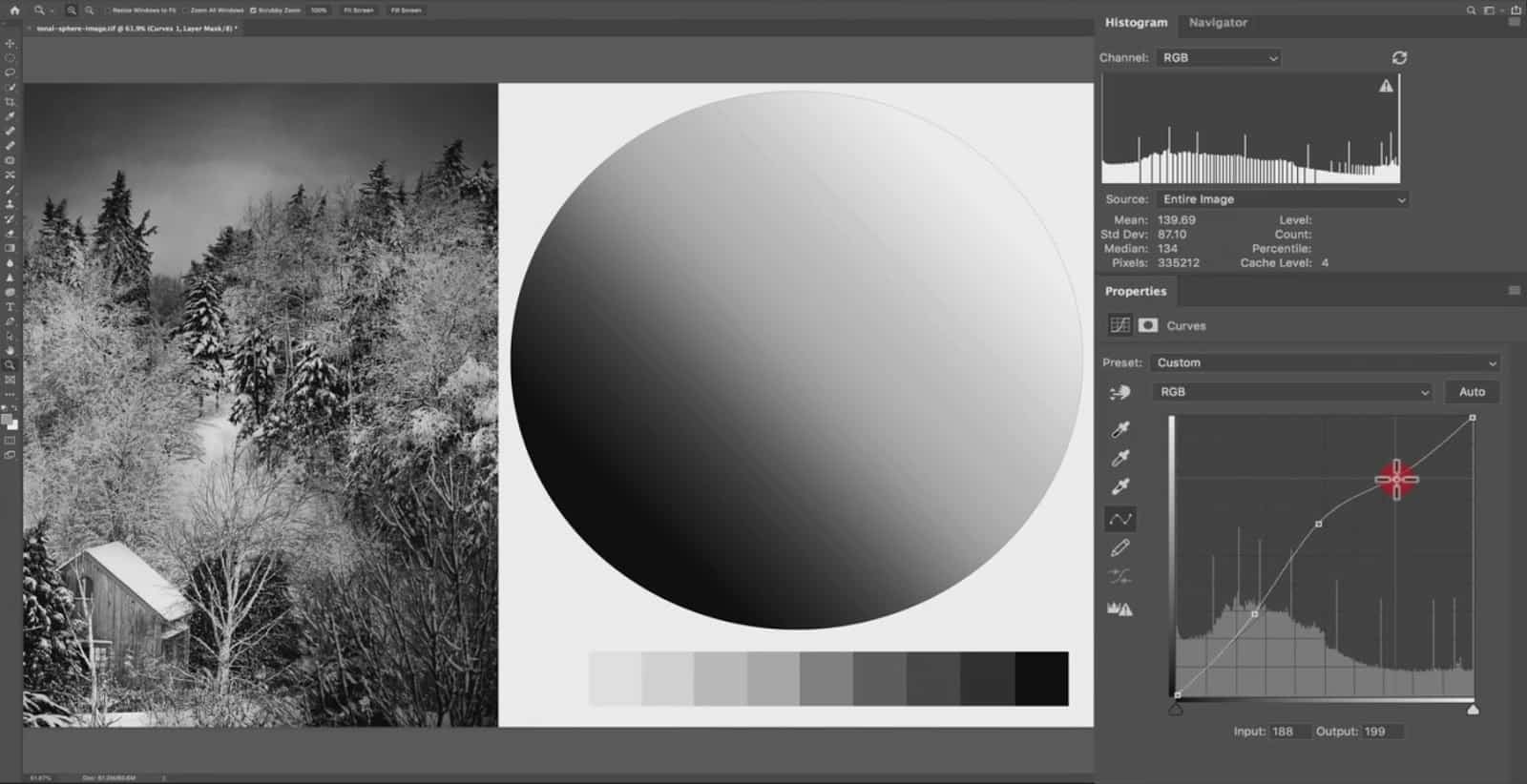Click the Share icon at top right
The width and height of the screenshot is (1527, 784).
[x=1516, y=10]
